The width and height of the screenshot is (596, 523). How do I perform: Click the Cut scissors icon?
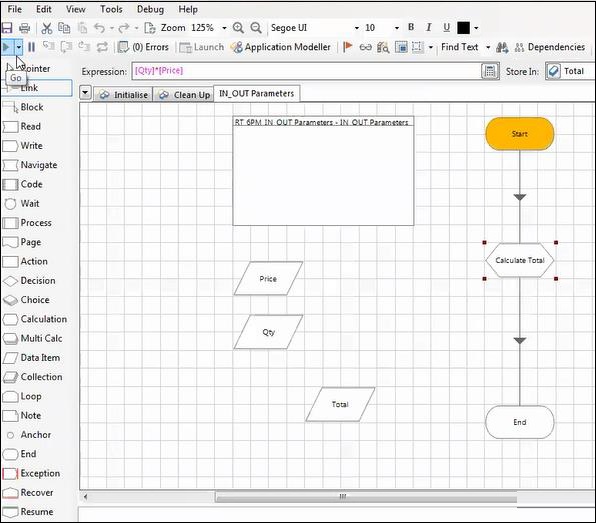[46, 28]
